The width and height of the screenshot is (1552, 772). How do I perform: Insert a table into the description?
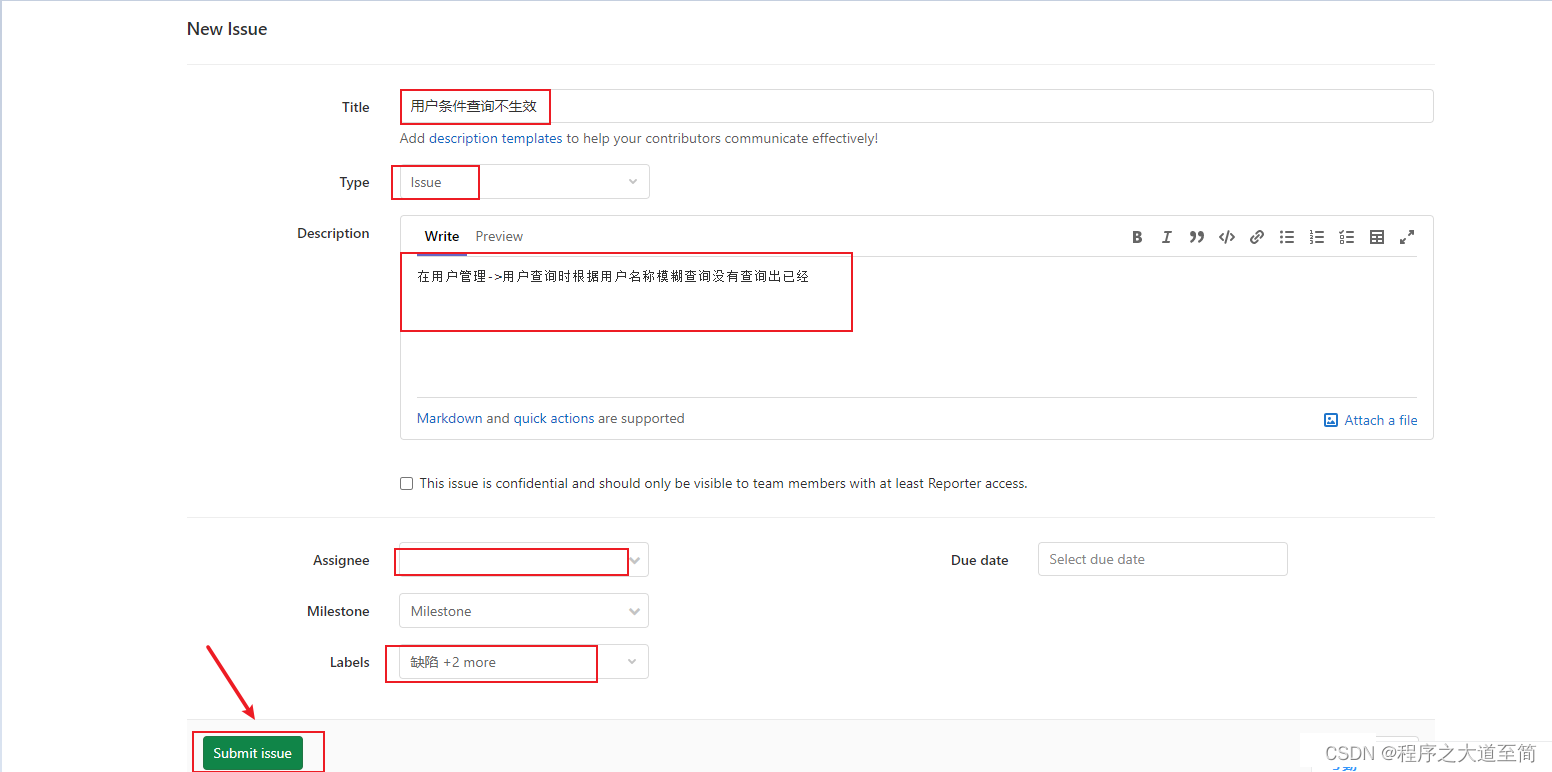1376,236
